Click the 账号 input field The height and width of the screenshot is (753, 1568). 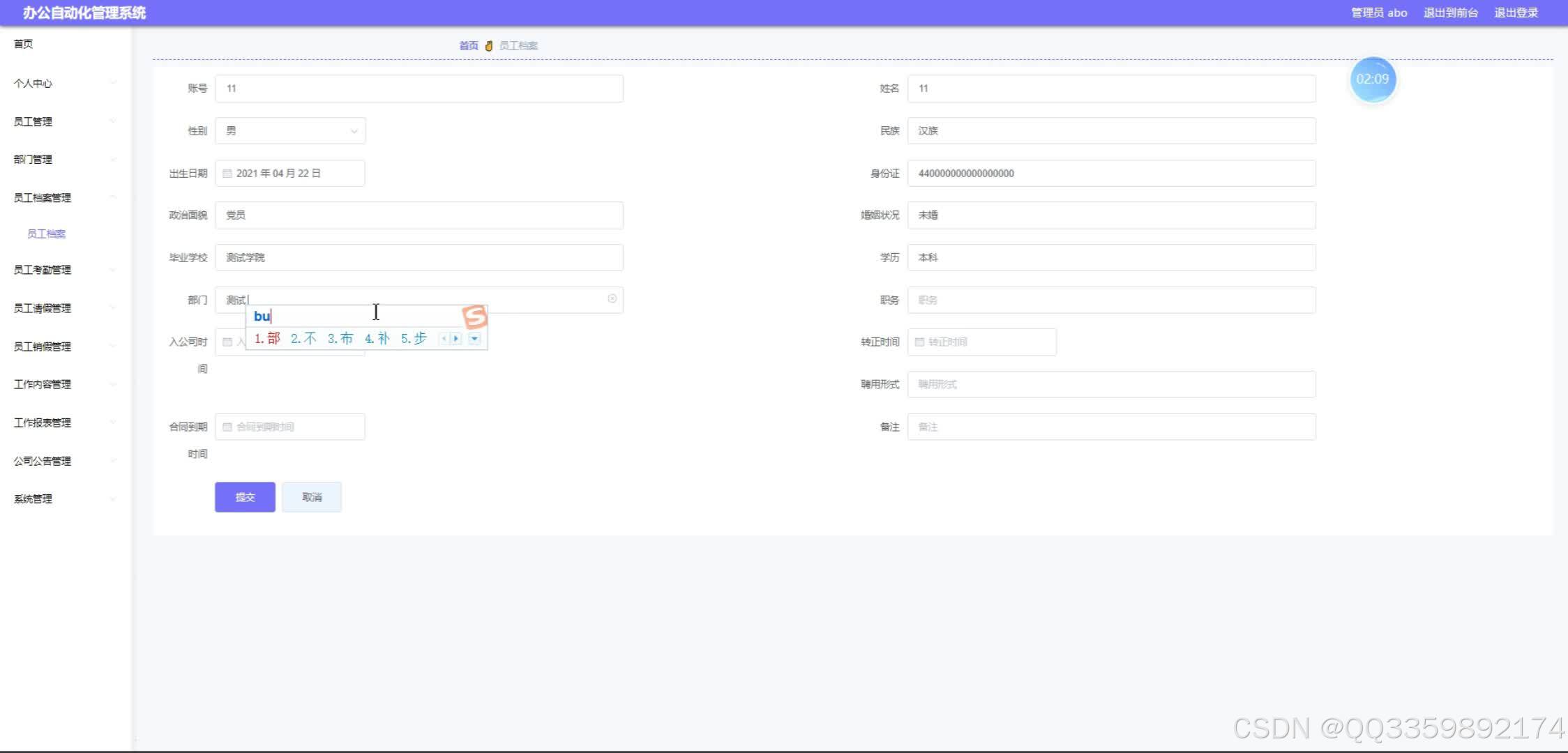[419, 89]
